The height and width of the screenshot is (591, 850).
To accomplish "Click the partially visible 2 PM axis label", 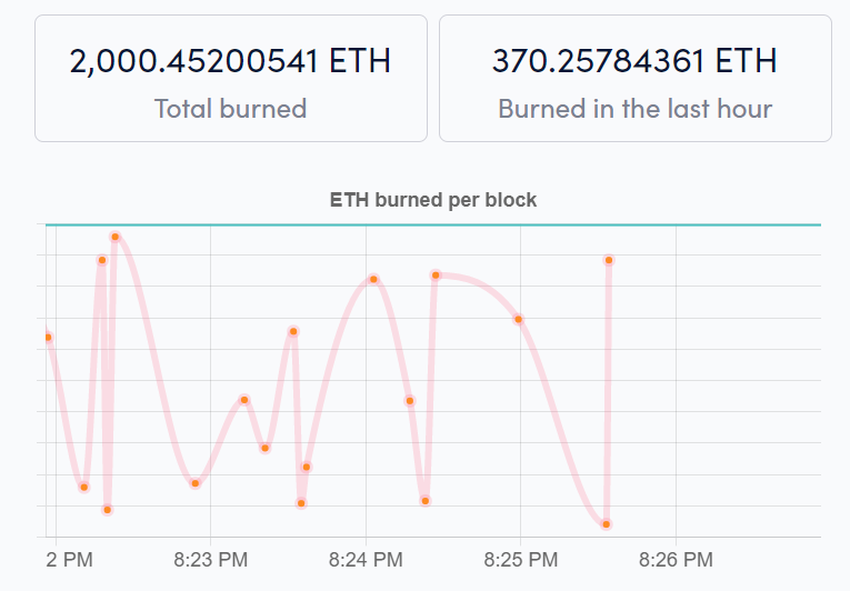I will click(x=69, y=560).
